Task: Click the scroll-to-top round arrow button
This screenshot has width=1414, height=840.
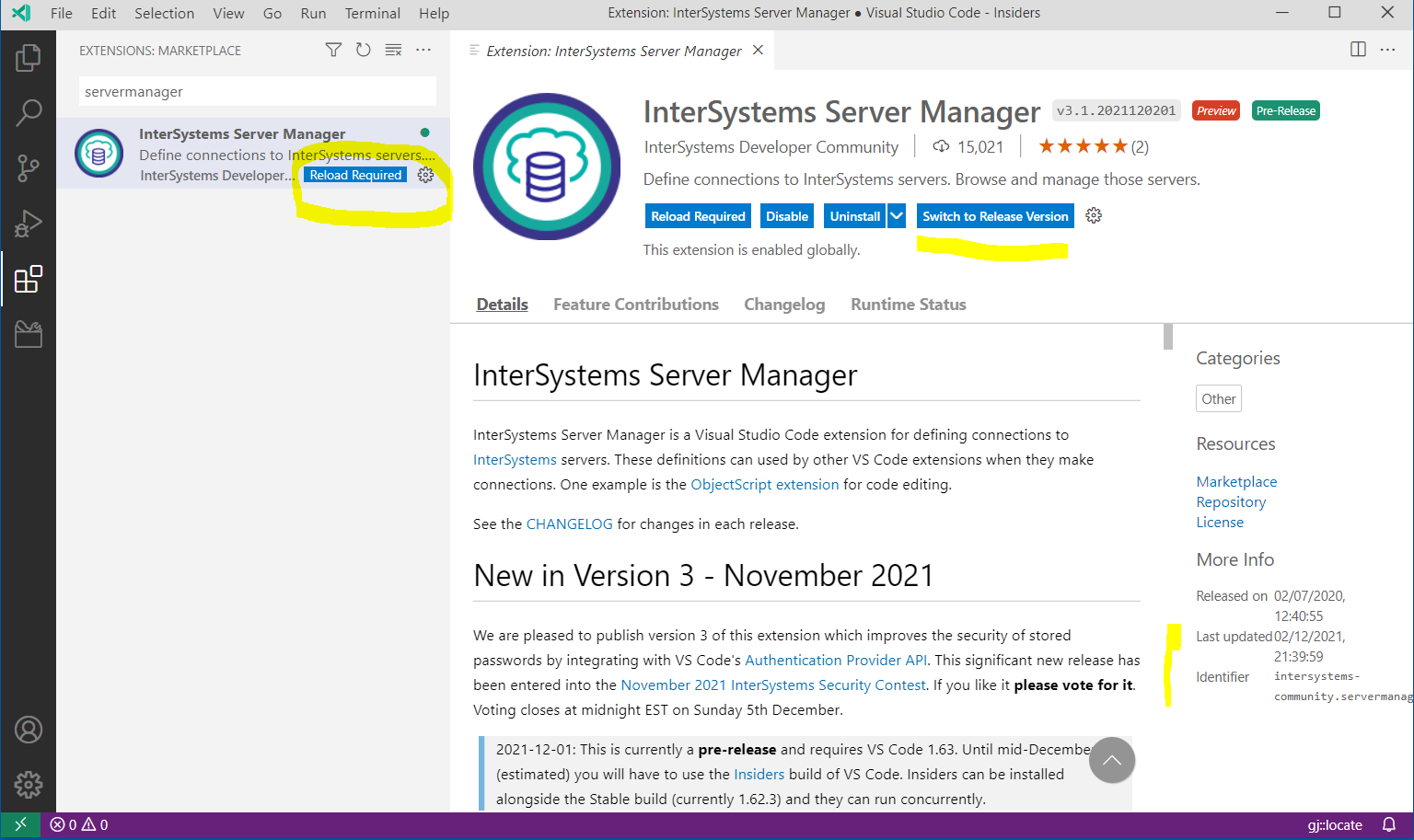Action: [x=1112, y=760]
